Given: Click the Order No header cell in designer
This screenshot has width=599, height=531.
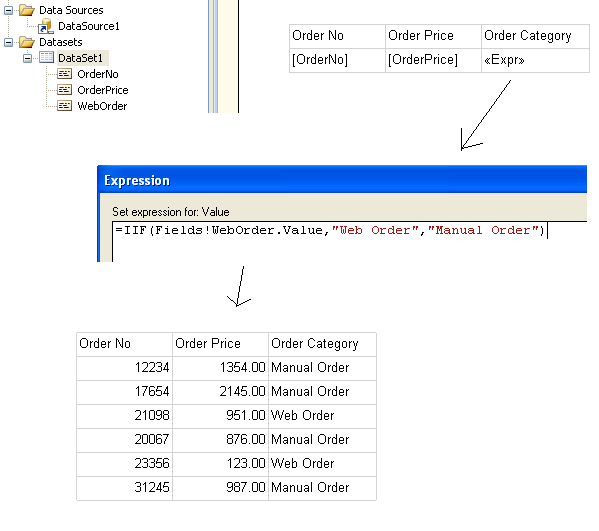Looking at the screenshot, I should 337,36.
